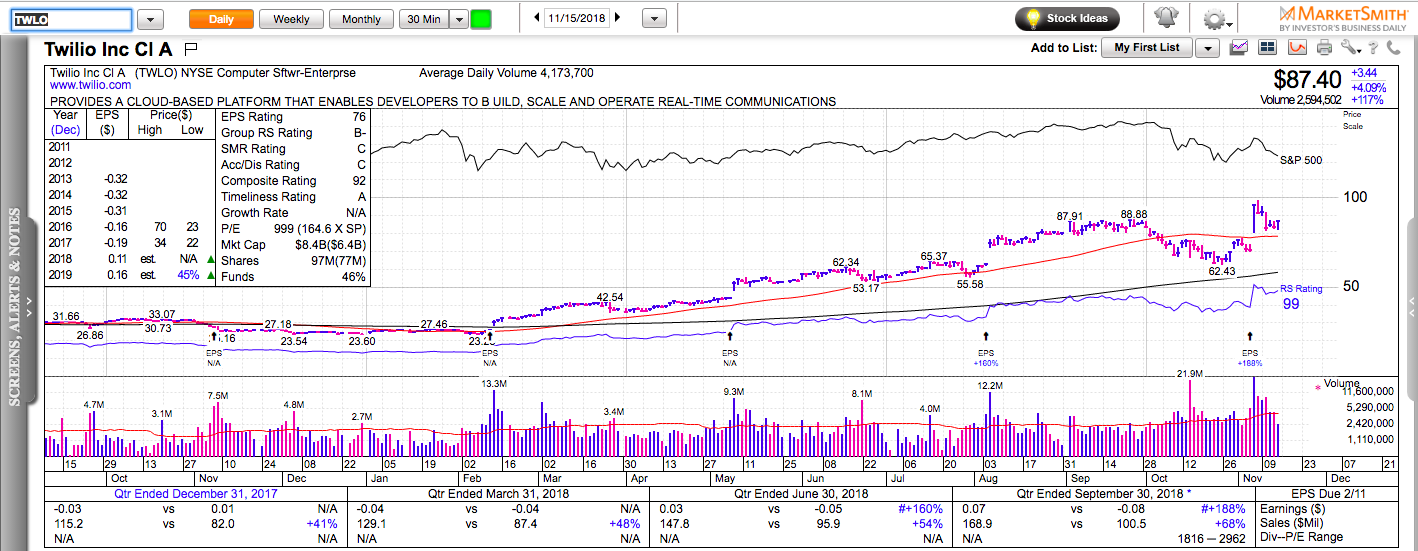Flag Twilio Inc Cl A stock
Screen dimensions: 1418x551
(x=191, y=48)
